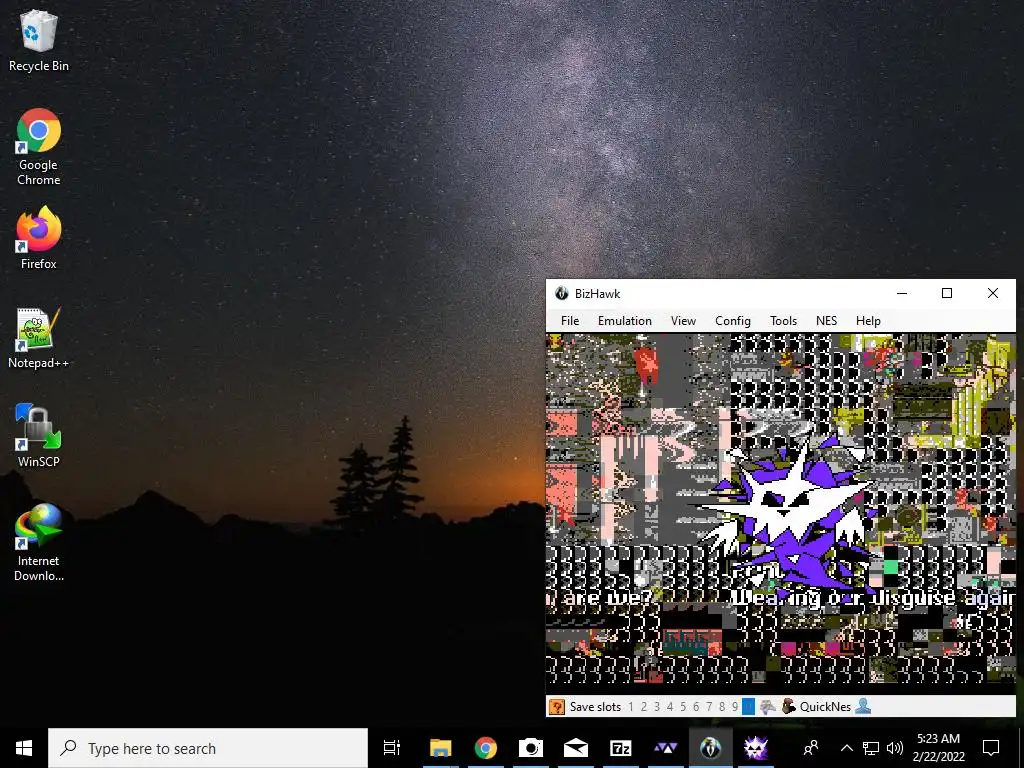Open the Camera app in taskbar
This screenshot has width=1024, height=768.
530,748
